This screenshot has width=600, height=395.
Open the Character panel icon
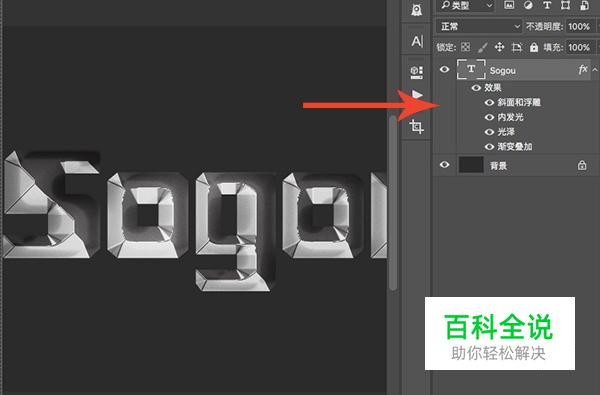click(x=417, y=41)
